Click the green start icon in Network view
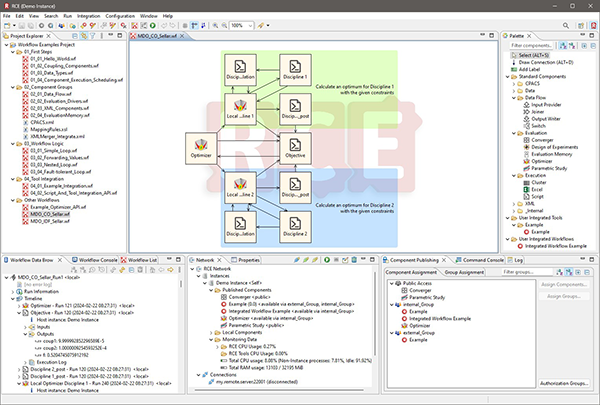 (327, 260)
